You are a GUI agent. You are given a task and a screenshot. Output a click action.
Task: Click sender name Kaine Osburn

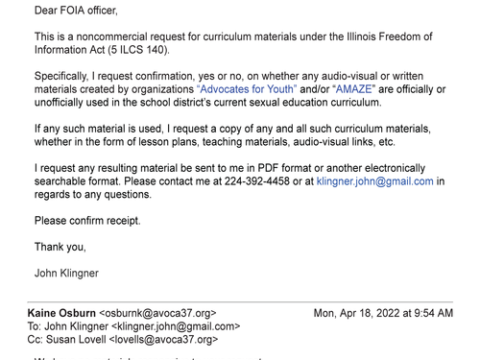pos(62,313)
